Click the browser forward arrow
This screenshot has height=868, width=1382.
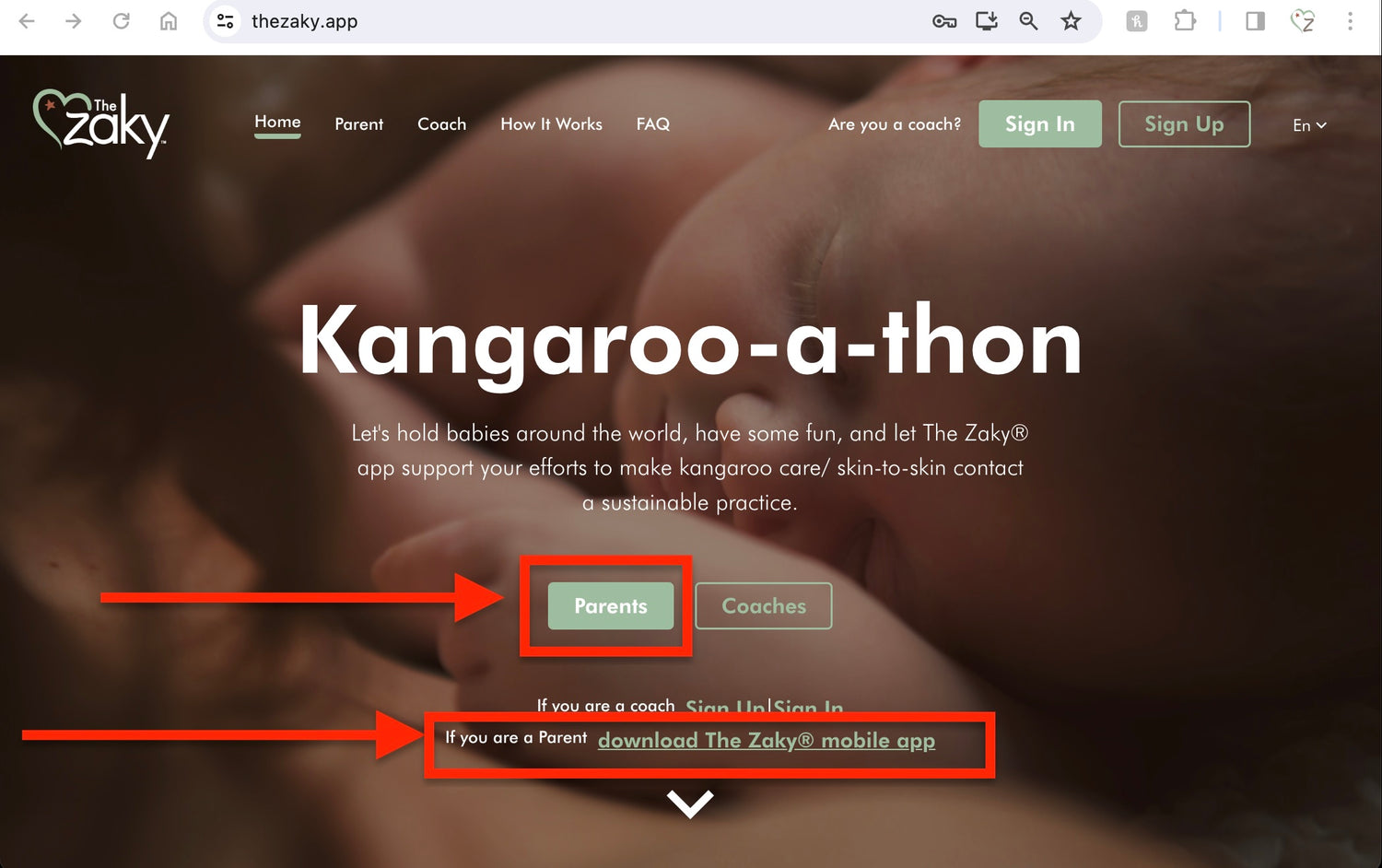[x=74, y=21]
